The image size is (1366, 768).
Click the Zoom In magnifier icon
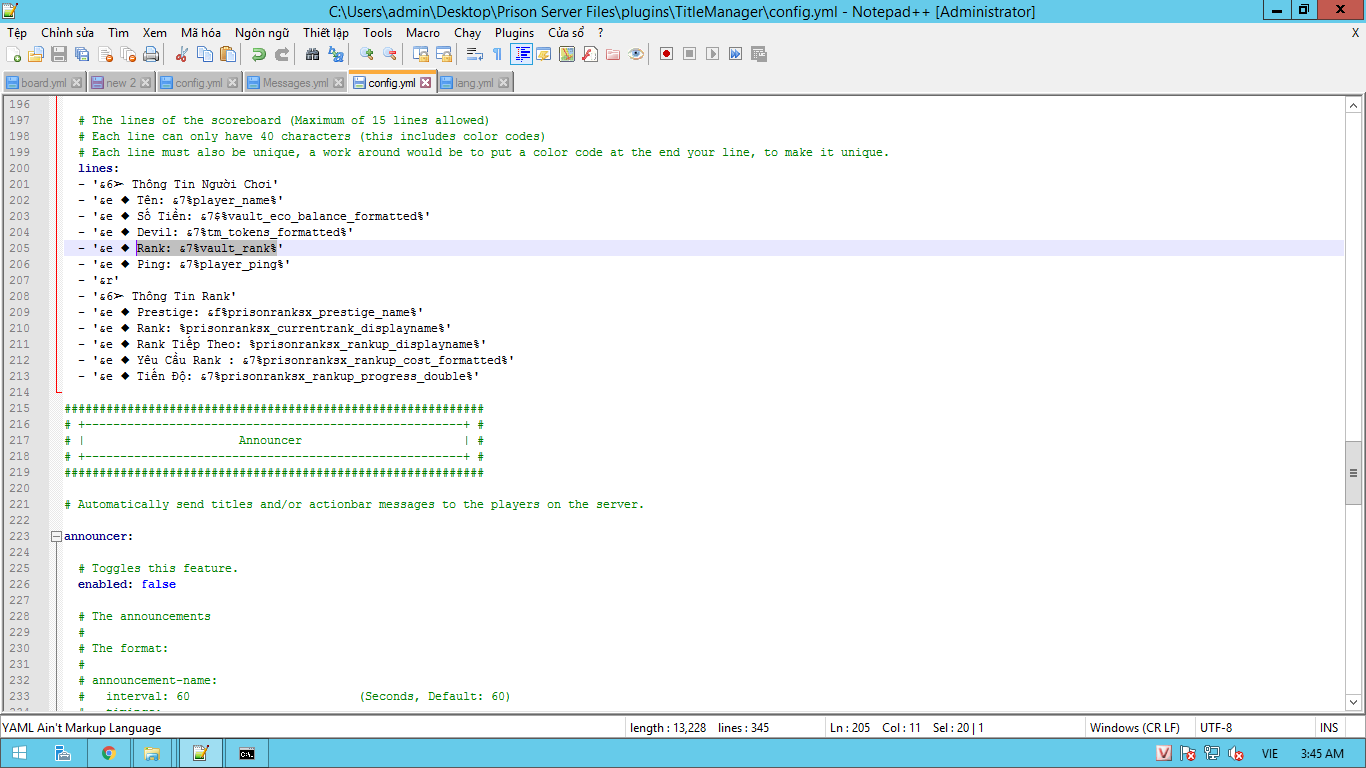point(367,54)
